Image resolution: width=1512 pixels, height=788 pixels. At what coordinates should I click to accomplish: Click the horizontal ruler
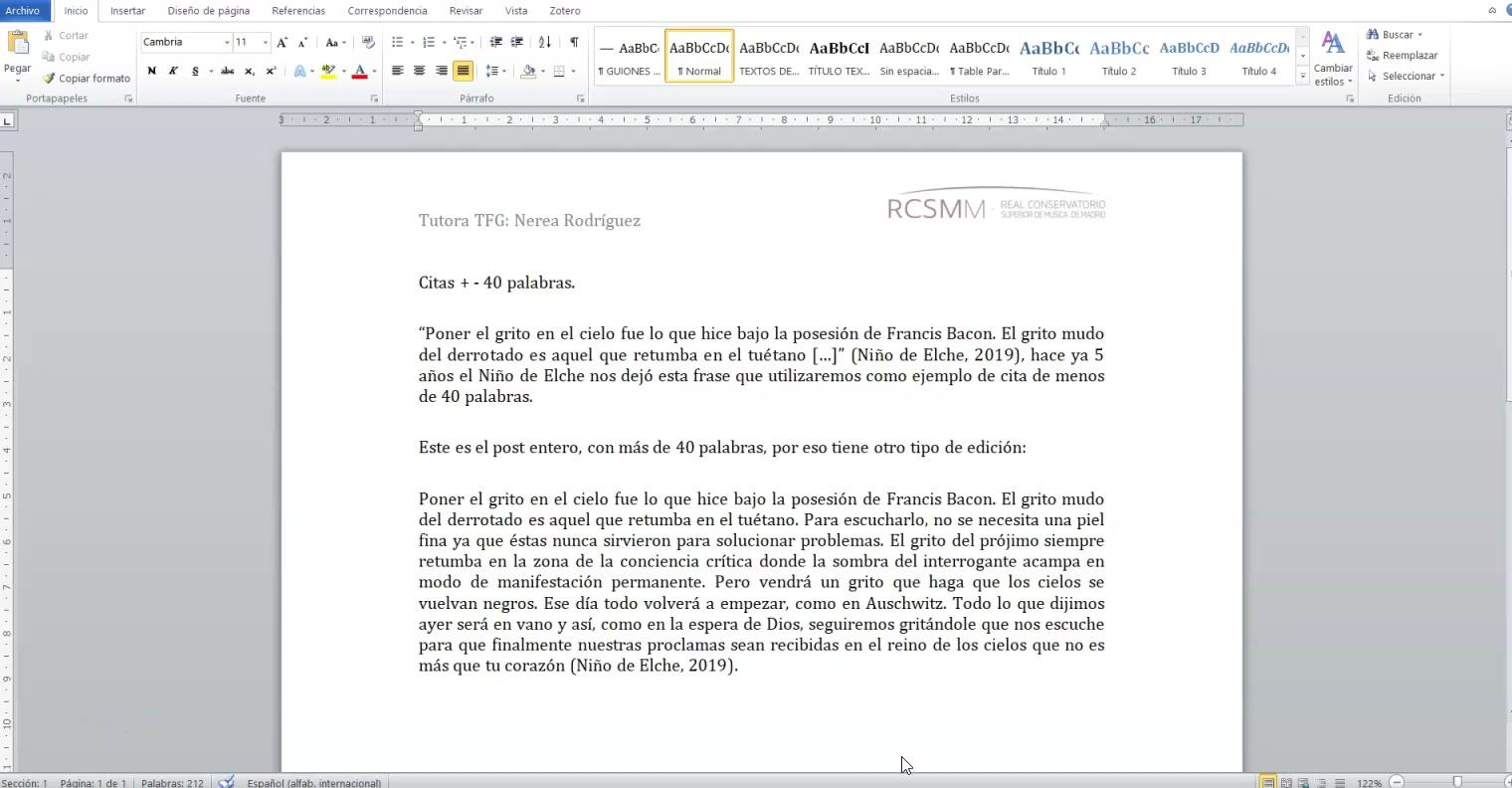761,120
